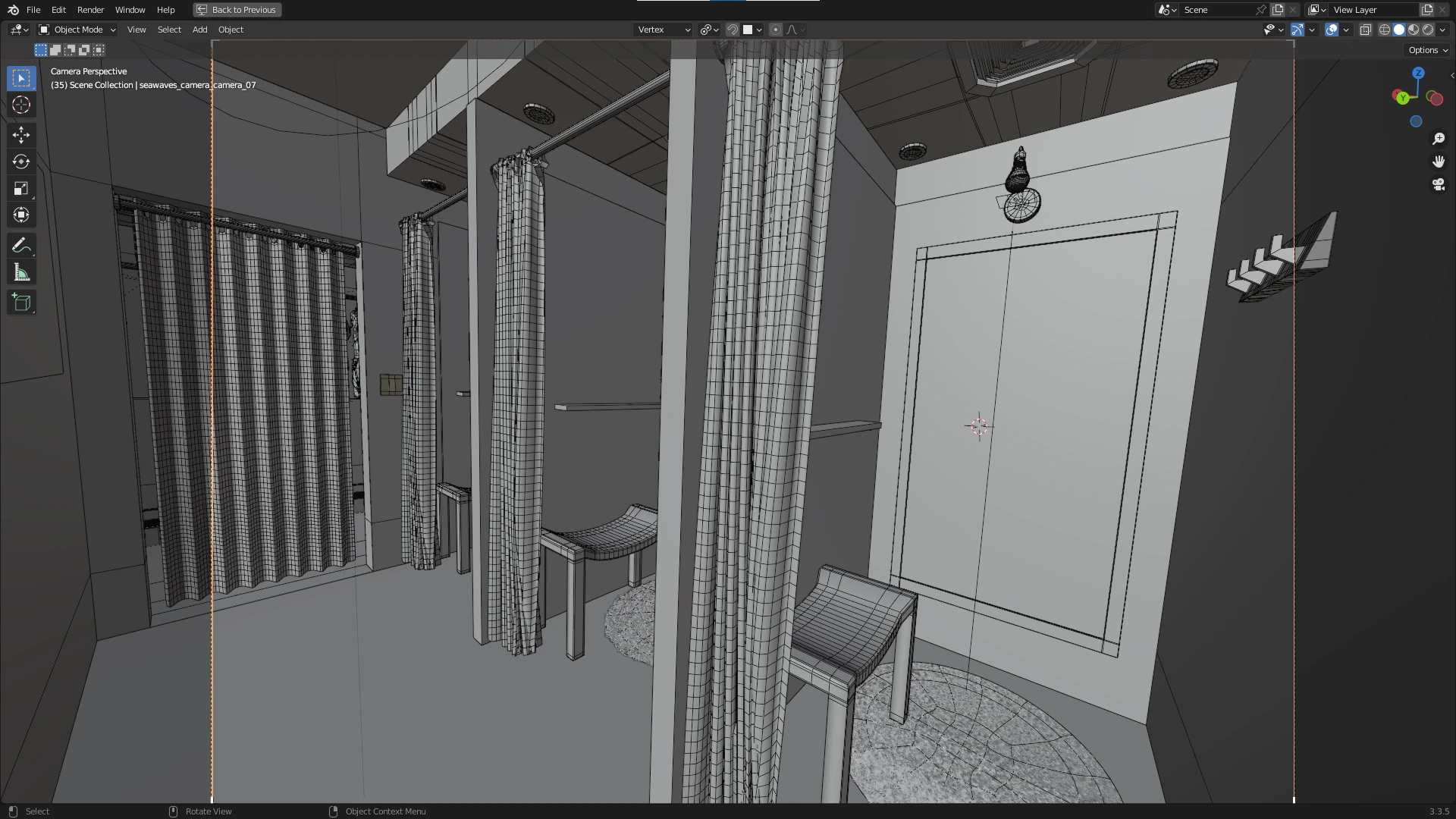Screen dimensions: 1456x819
Task: Open the viewport View menu
Action: click(136, 30)
